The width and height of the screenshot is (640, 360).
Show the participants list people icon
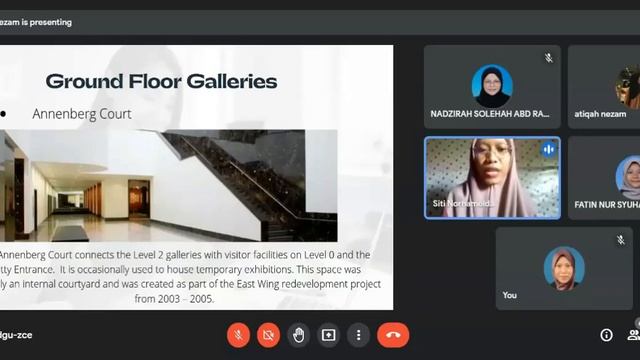(x=633, y=335)
